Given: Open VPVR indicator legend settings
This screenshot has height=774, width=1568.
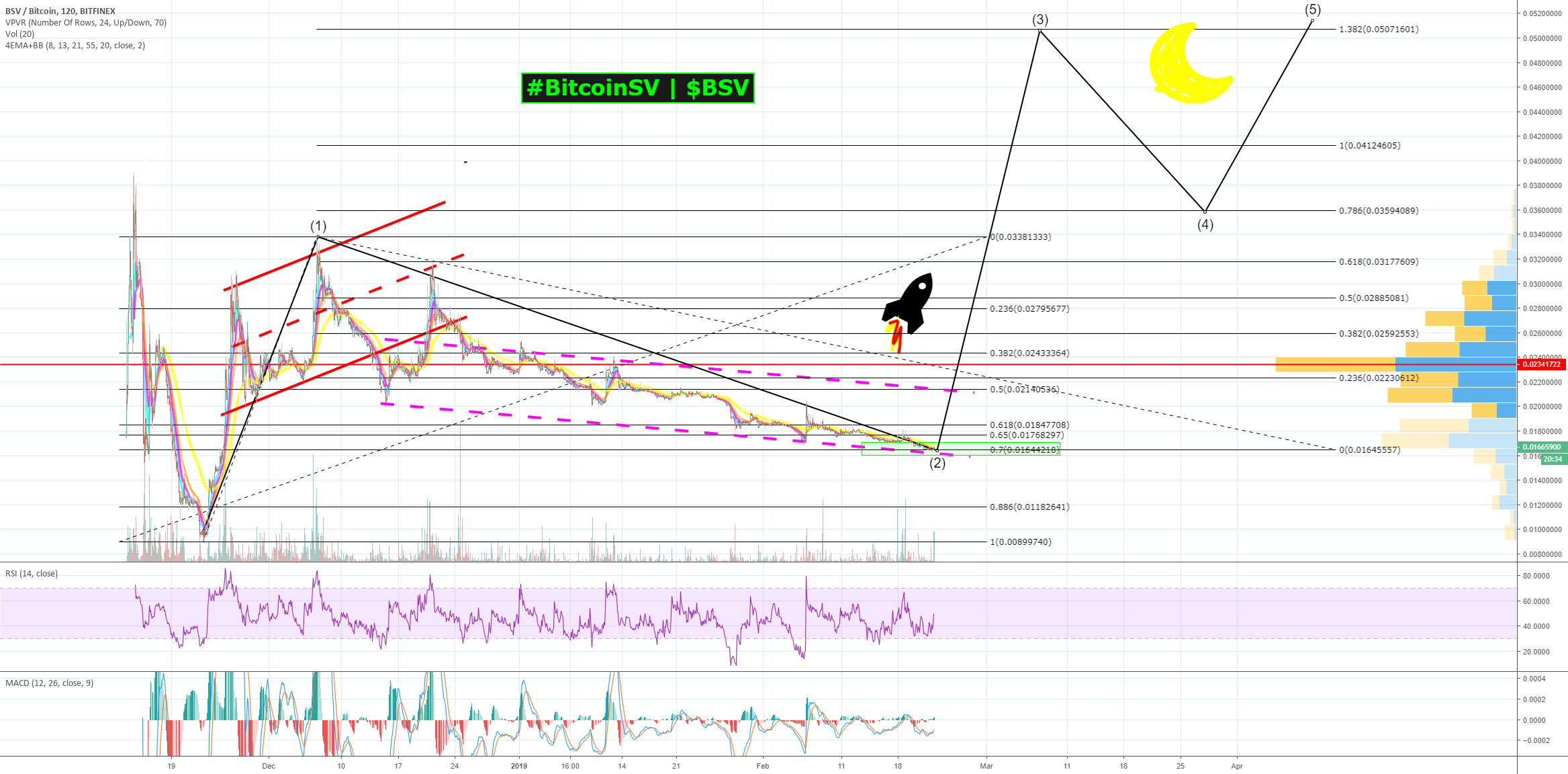Looking at the screenshot, I should click(x=86, y=23).
